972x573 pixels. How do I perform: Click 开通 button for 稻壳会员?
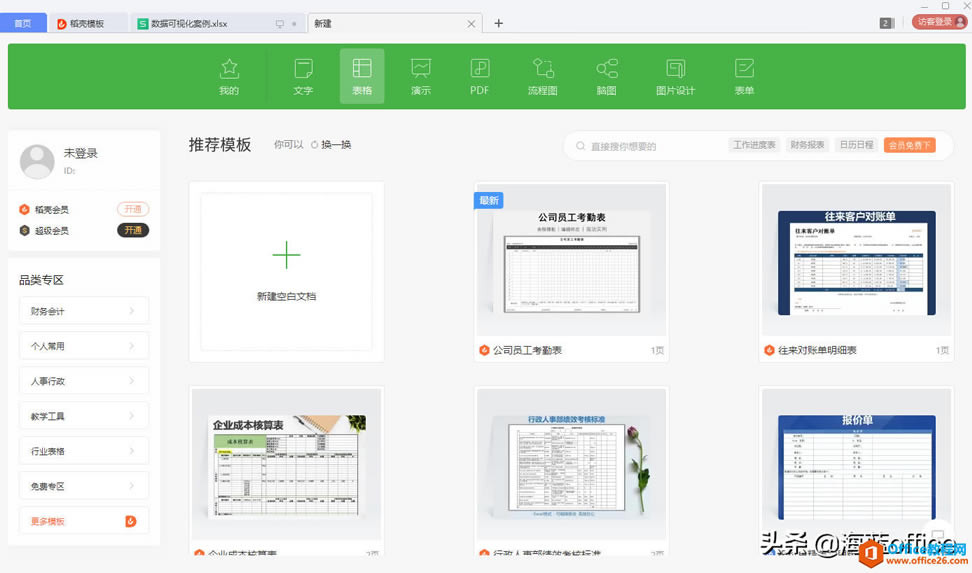point(133,209)
